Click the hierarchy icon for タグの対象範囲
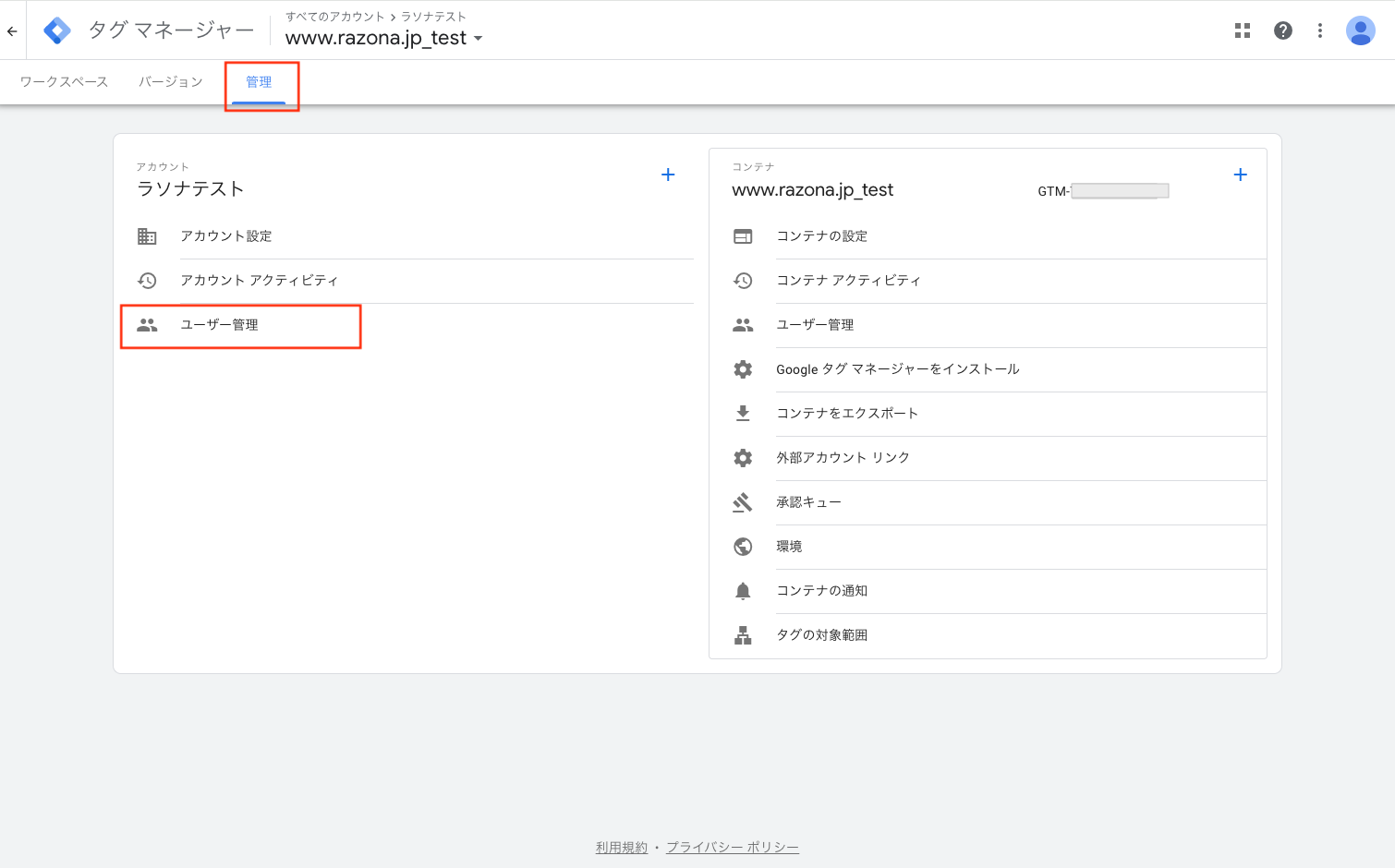 [x=743, y=635]
